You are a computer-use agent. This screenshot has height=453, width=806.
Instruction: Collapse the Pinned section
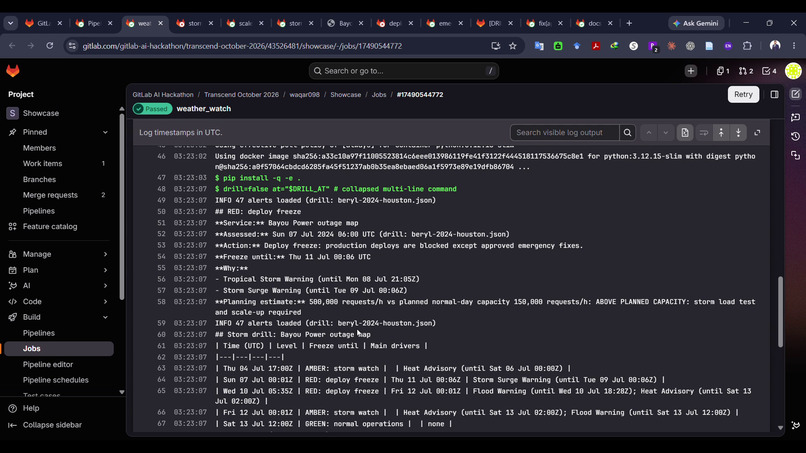point(105,132)
